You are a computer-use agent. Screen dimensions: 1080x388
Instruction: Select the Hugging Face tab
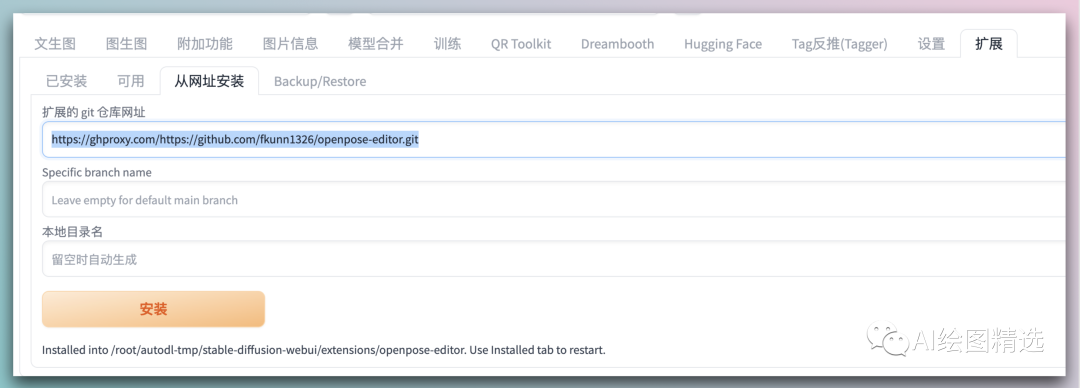coord(723,44)
